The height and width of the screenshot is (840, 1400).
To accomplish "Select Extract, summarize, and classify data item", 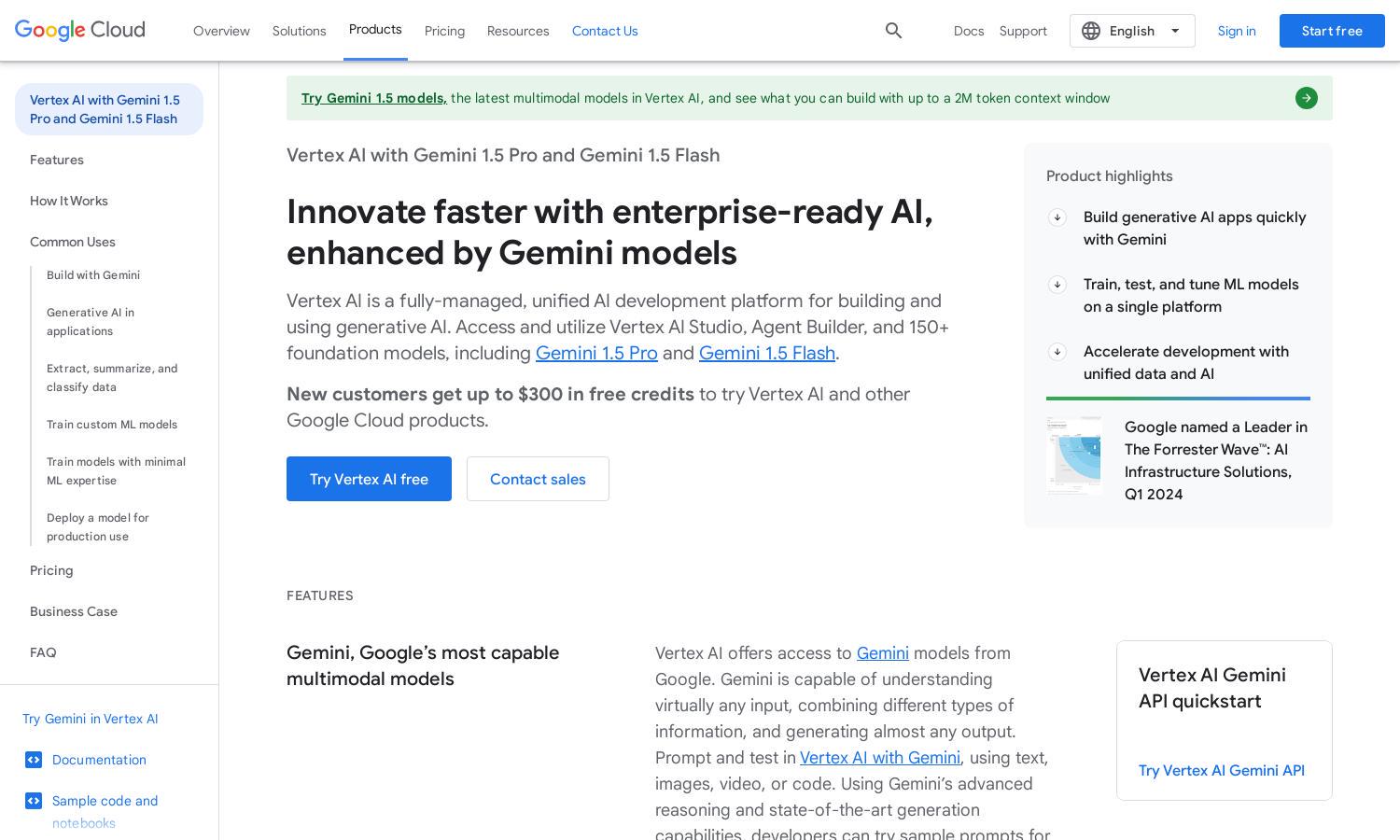I will (x=112, y=378).
